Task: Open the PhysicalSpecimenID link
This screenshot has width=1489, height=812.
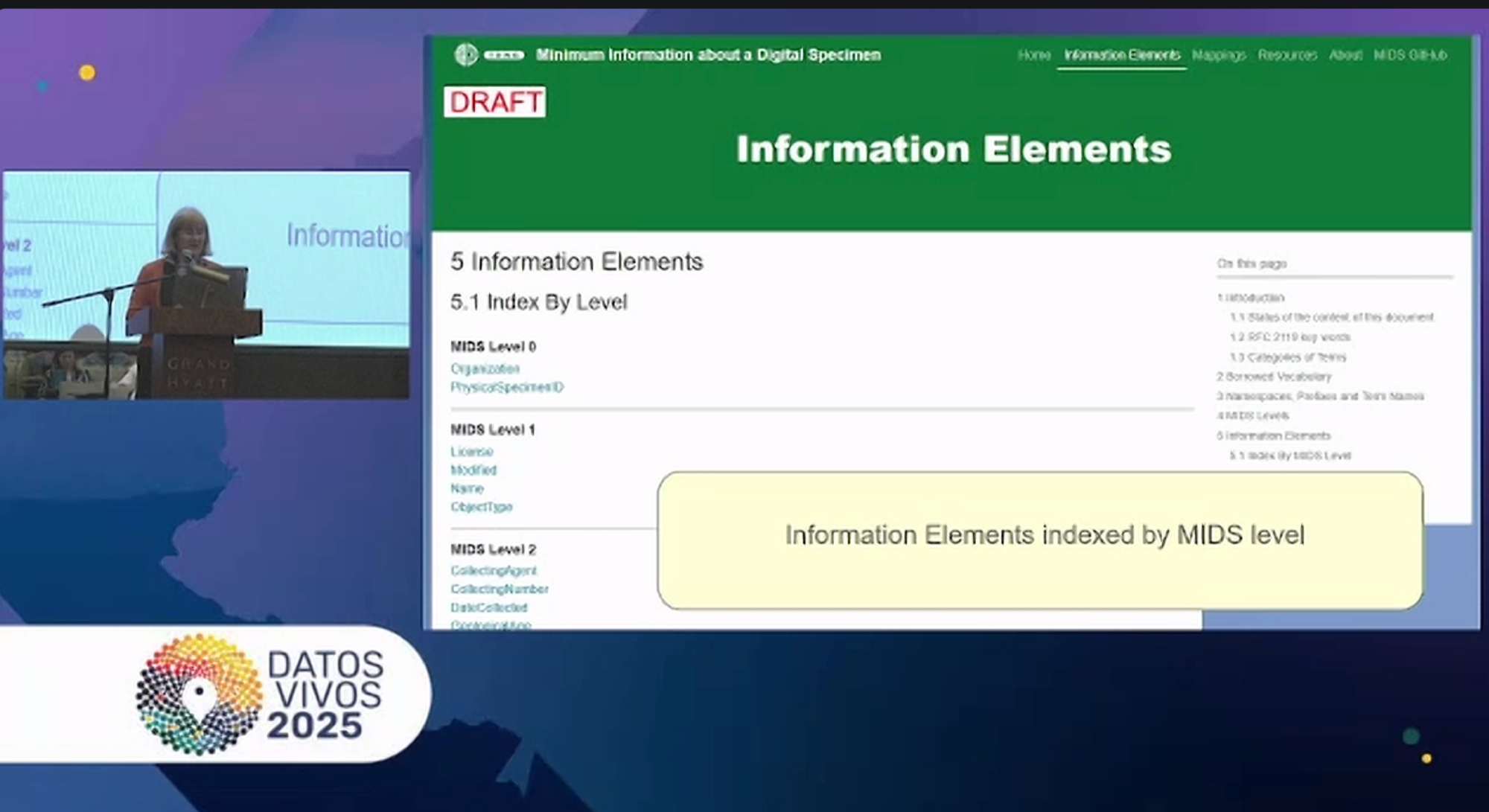Action: click(x=507, y=387)
